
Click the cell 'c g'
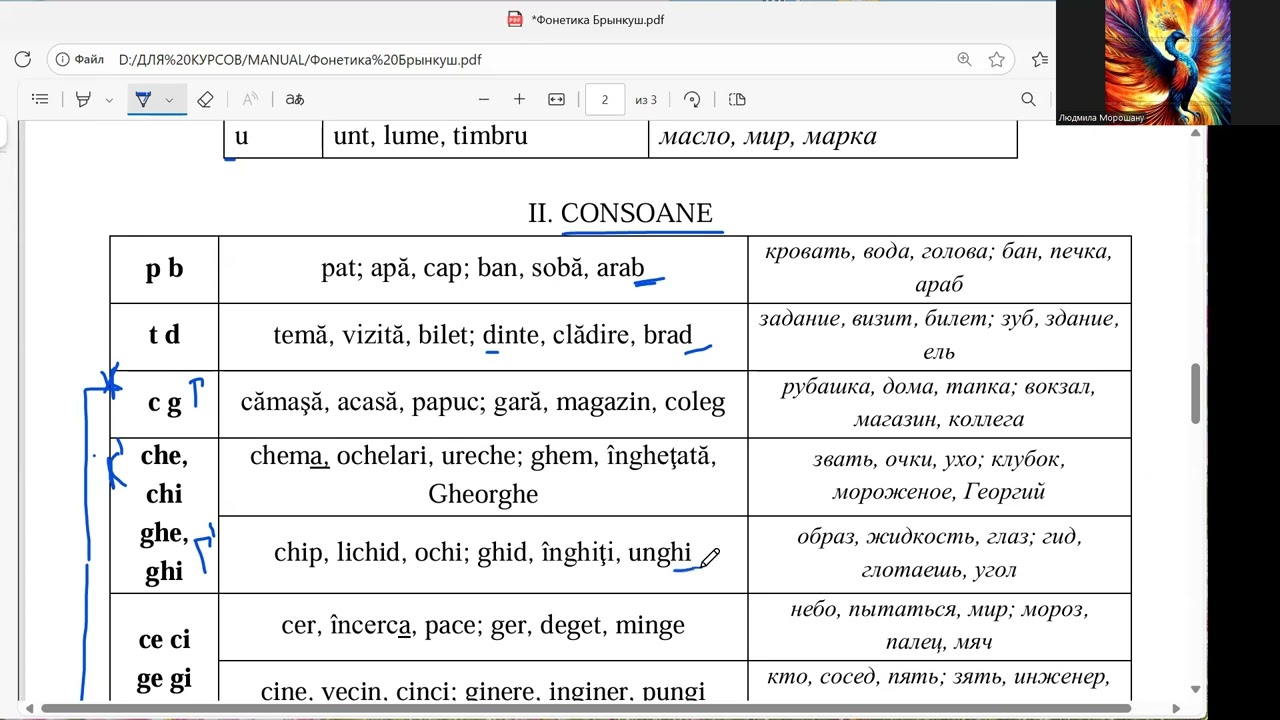[164, 403]
